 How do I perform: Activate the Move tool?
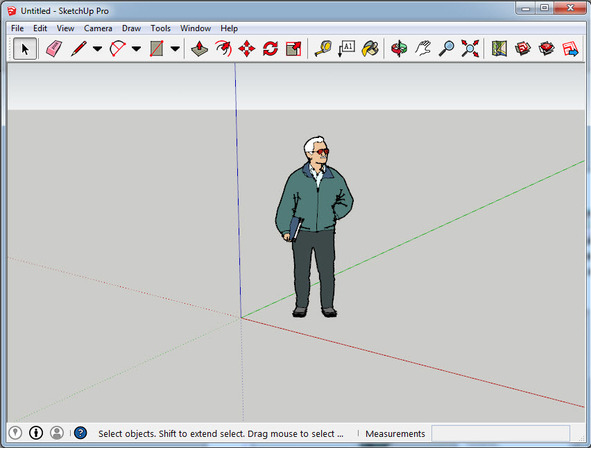[247, 49]
